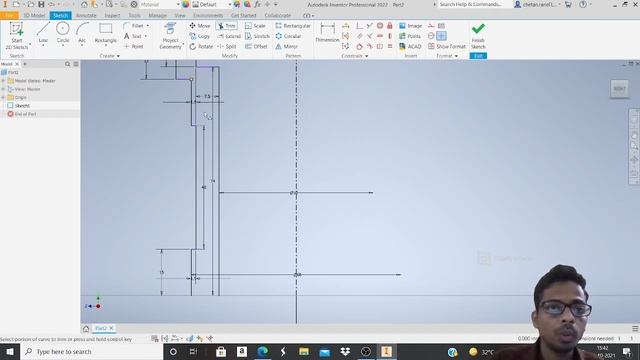This screenshot has width=640, height=360.
Task: Select the Stretch tool
Action: point(257,36)
